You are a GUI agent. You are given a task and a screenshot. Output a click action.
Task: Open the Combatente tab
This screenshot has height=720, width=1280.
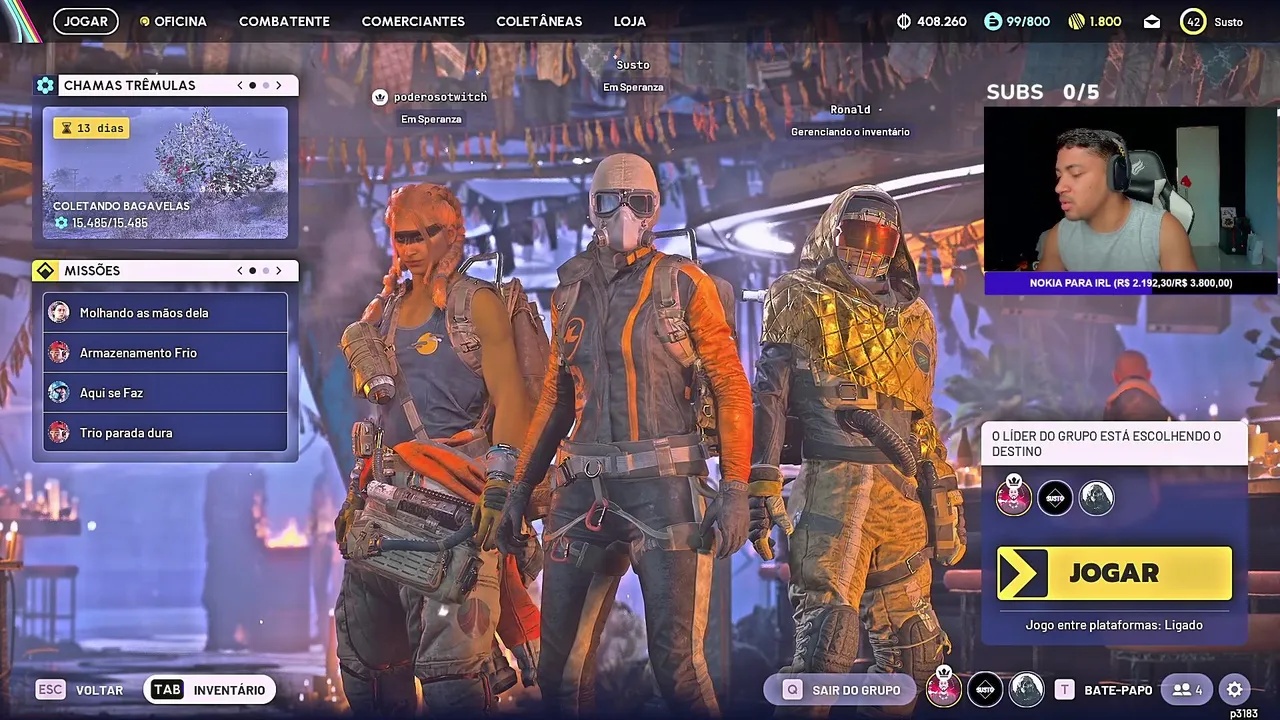click(x=284, y=21)
